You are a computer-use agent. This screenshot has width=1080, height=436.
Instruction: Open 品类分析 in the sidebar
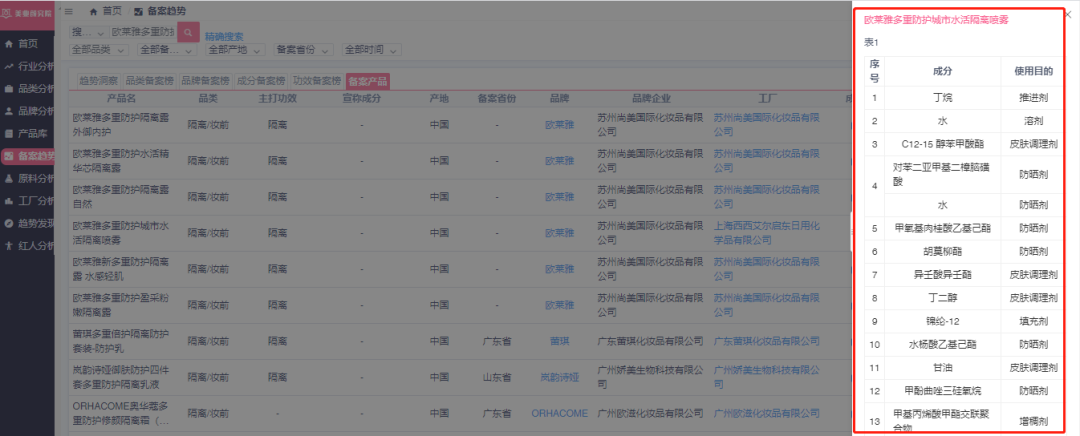point(34,88)
